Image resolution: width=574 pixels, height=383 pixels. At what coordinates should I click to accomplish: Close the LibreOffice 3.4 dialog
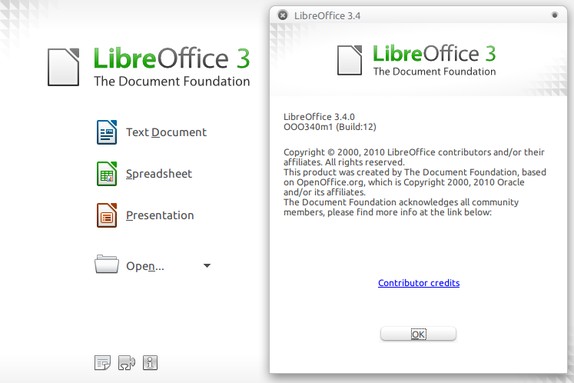click(283, 15)
